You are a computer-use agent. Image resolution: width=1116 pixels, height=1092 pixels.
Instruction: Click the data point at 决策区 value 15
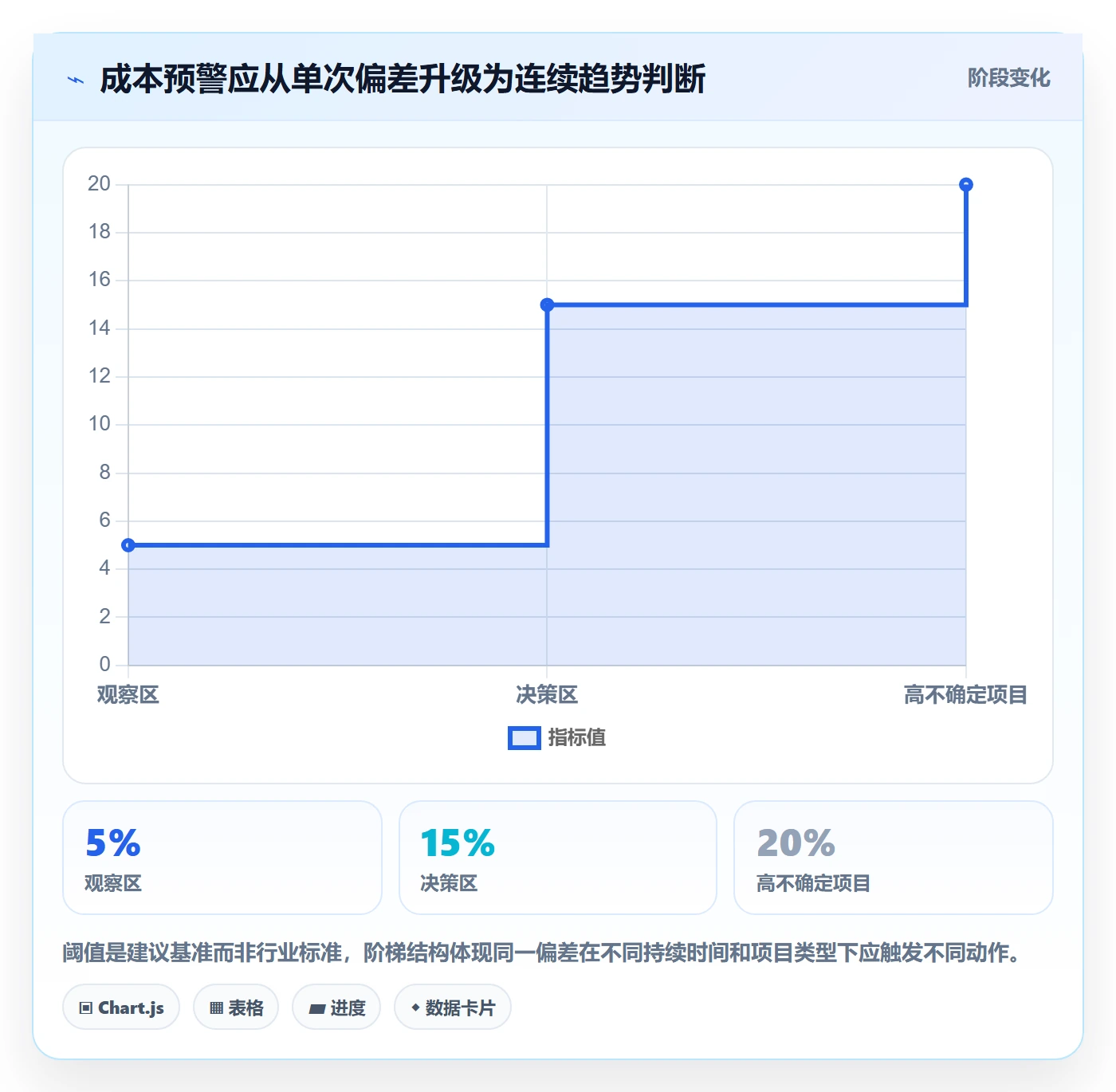click(547, 304)
